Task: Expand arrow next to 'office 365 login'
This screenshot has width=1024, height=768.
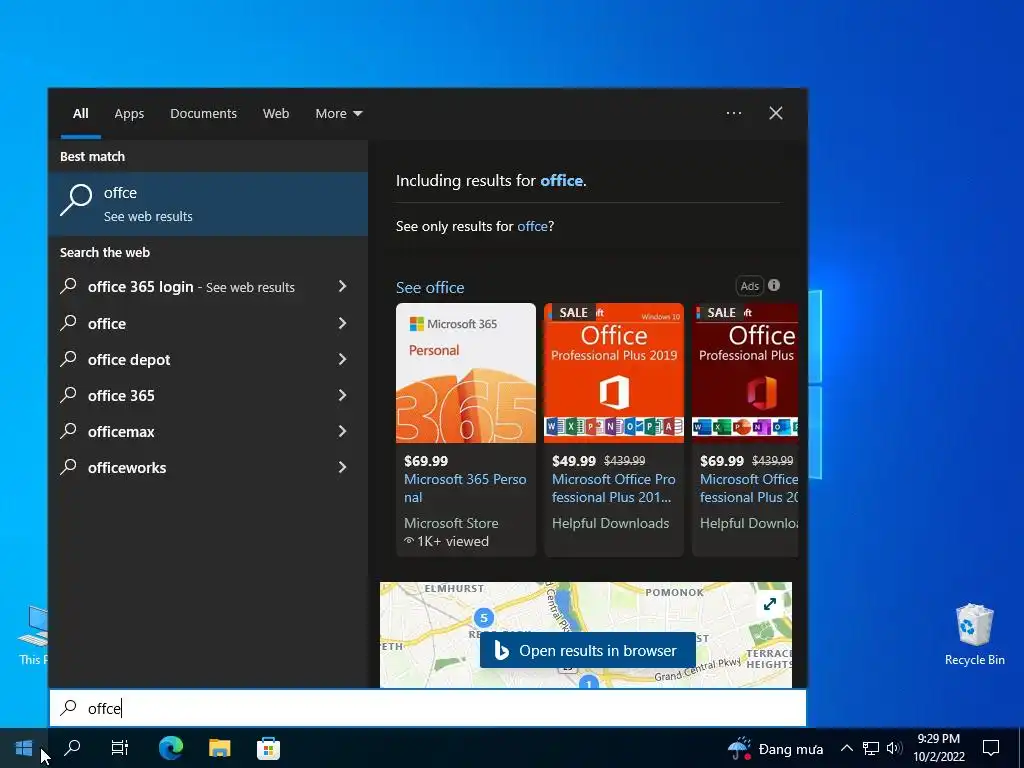Action: (342, 286)
